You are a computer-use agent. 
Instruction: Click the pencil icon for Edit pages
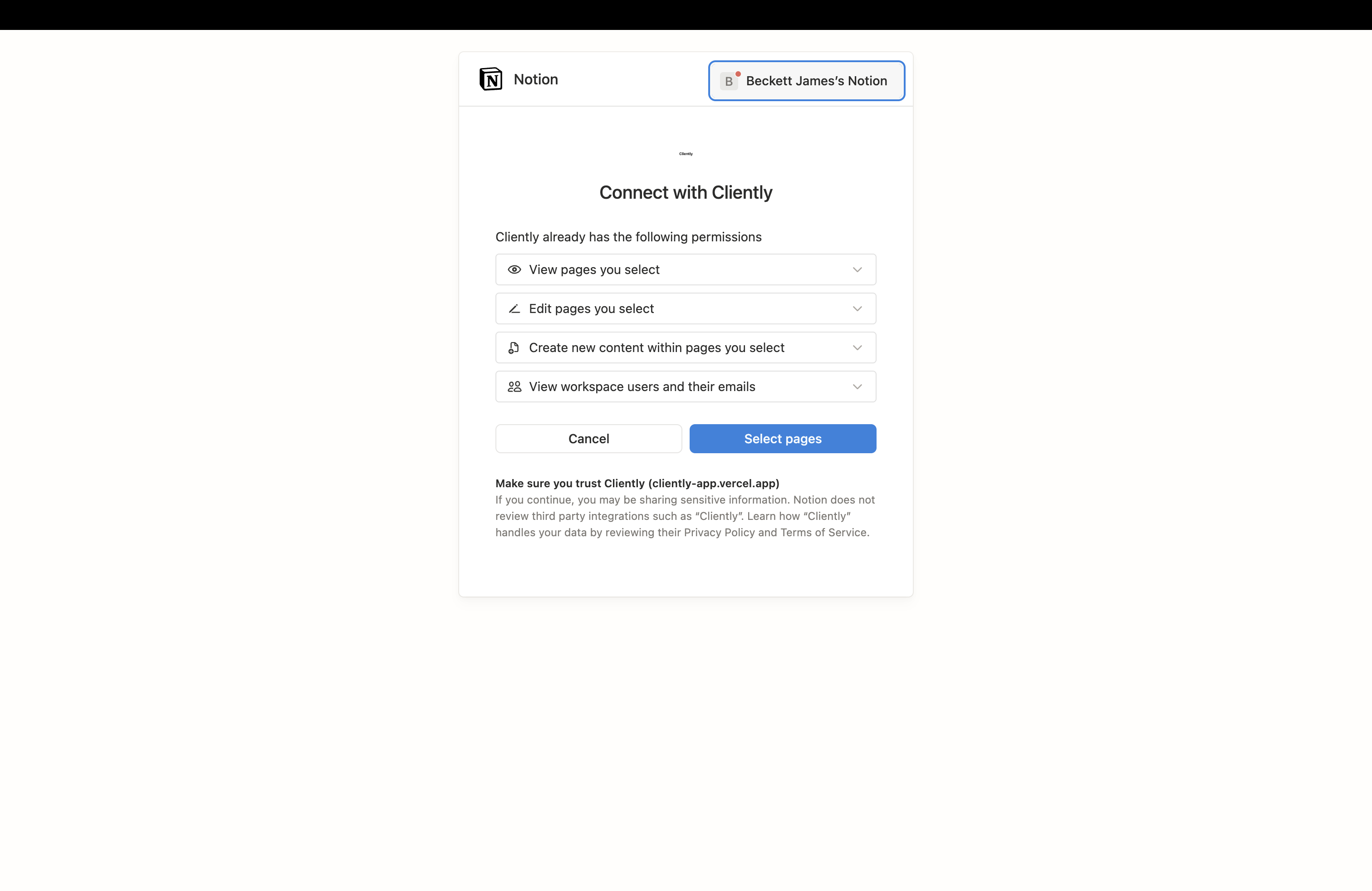(514, 309)
